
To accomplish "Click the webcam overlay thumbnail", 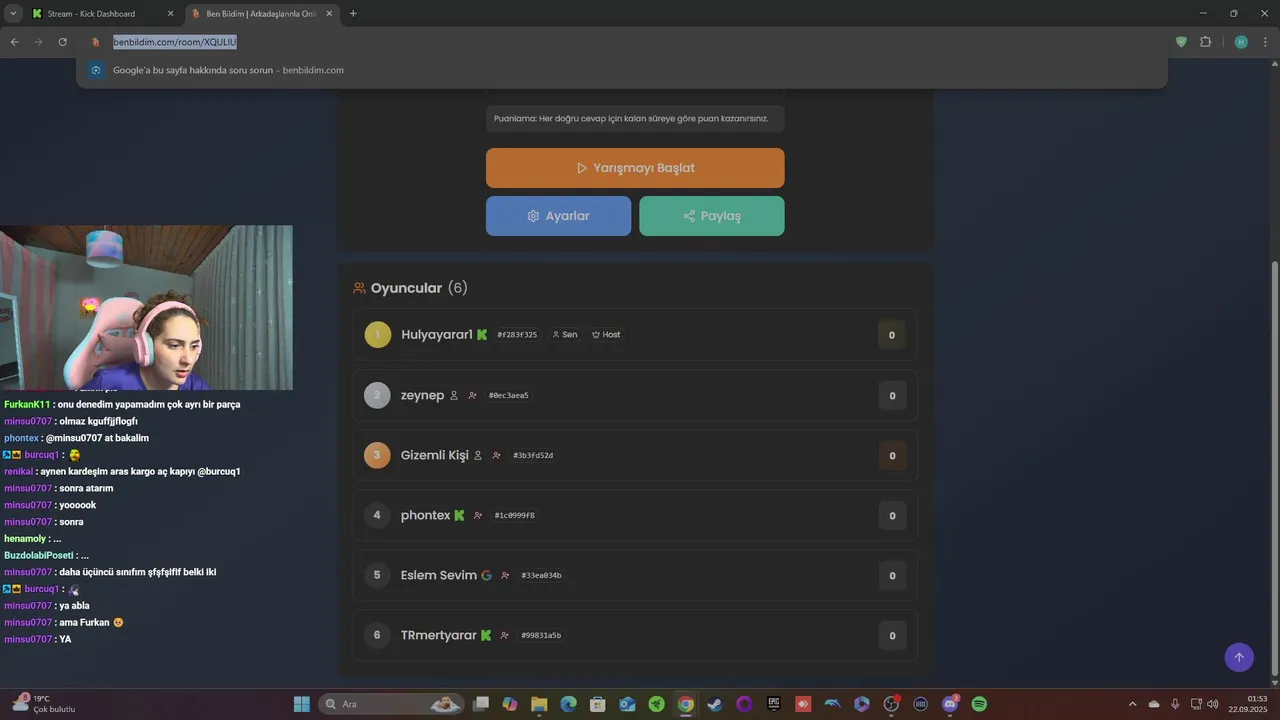I will [x=146, y=308].
